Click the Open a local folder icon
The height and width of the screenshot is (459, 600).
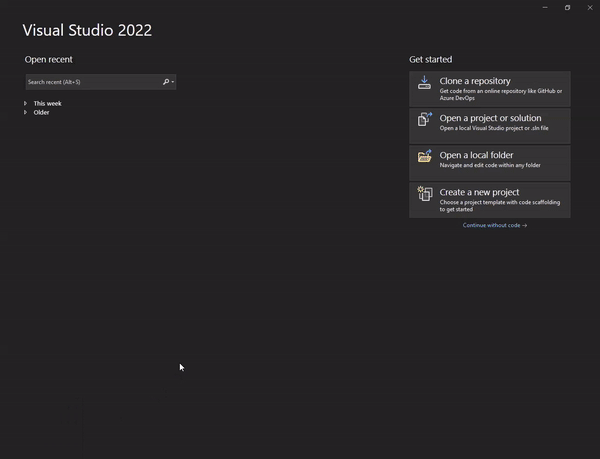[x=425, y=156]
